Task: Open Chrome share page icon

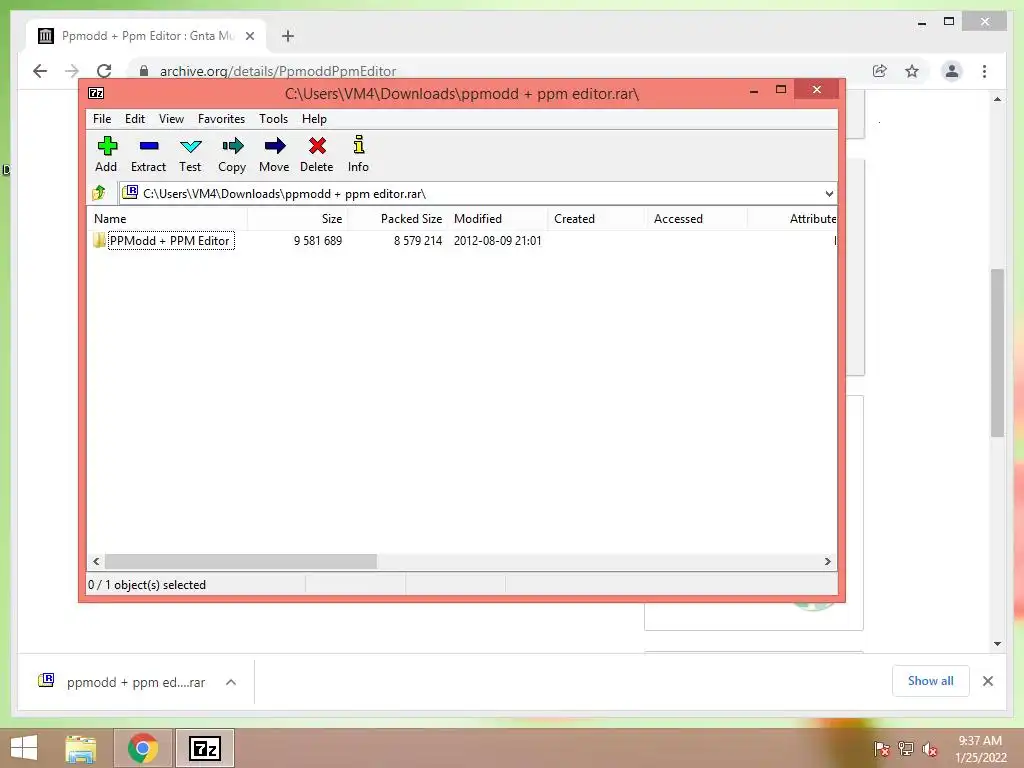Action: [880, 71]
